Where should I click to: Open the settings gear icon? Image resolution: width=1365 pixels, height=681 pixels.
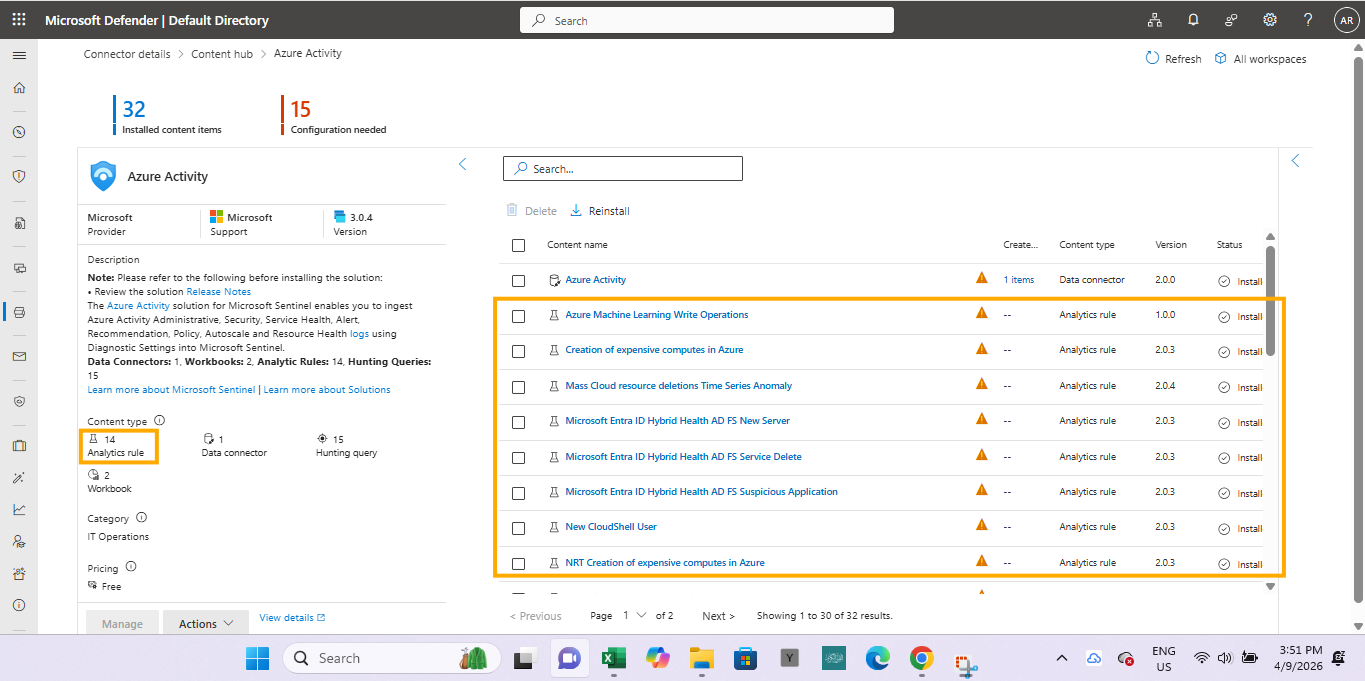[x=1270, y=20]
